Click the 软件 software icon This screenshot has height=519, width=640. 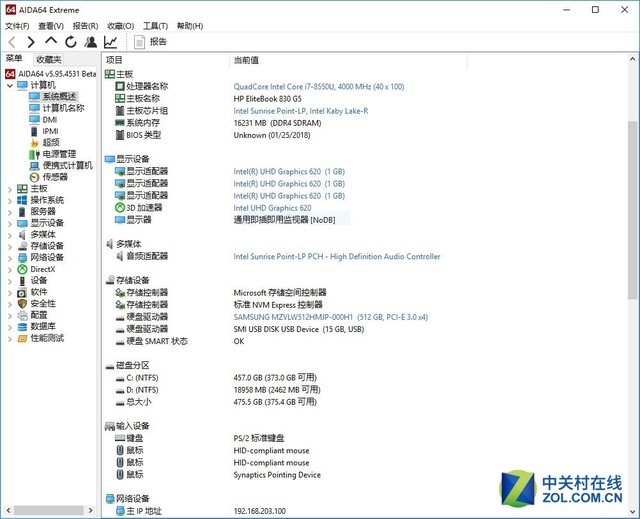pos(22,293)
